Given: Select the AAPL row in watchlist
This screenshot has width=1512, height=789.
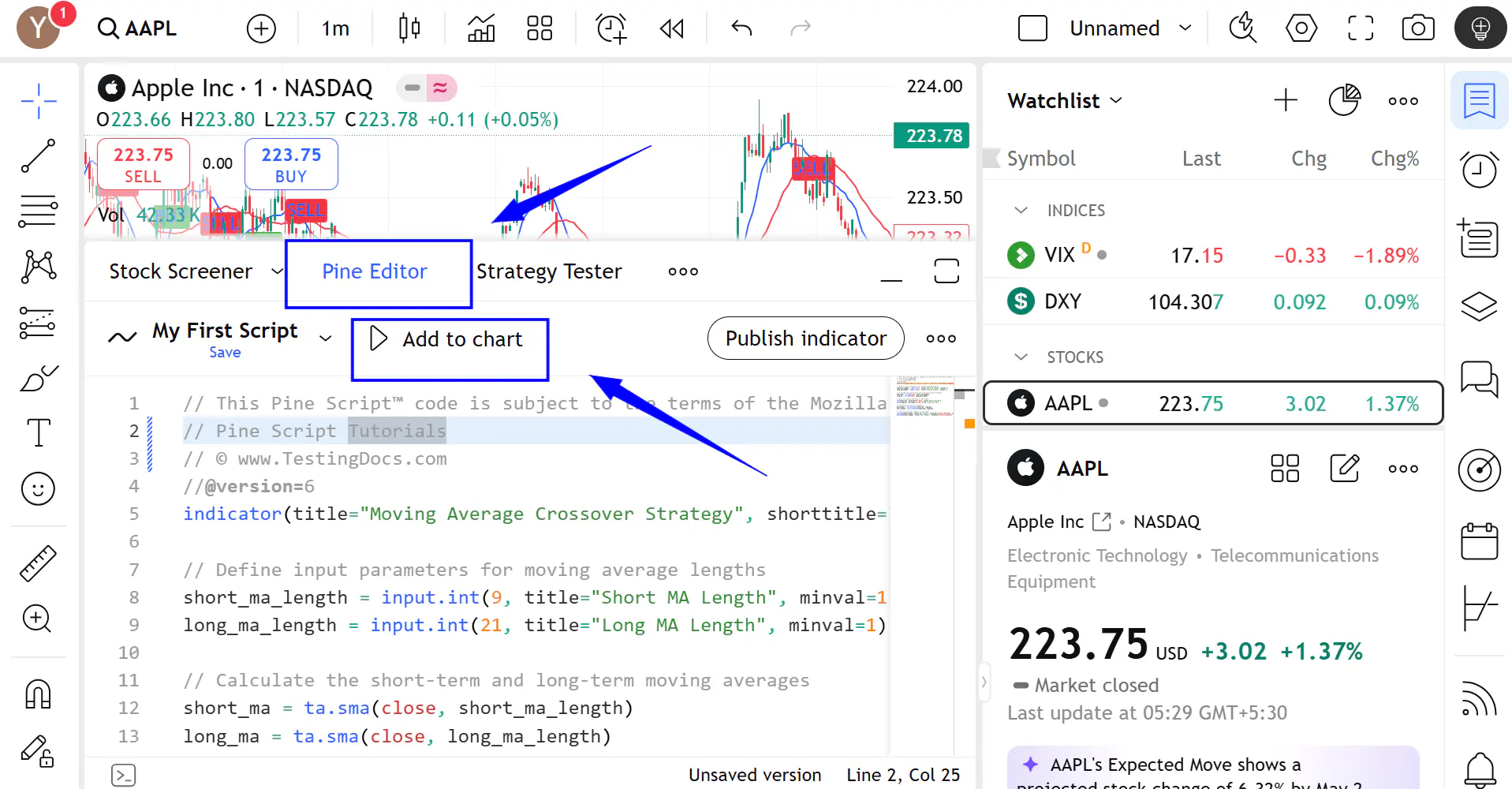Looking at the screenshot, I should click(x=1212, y=403).
